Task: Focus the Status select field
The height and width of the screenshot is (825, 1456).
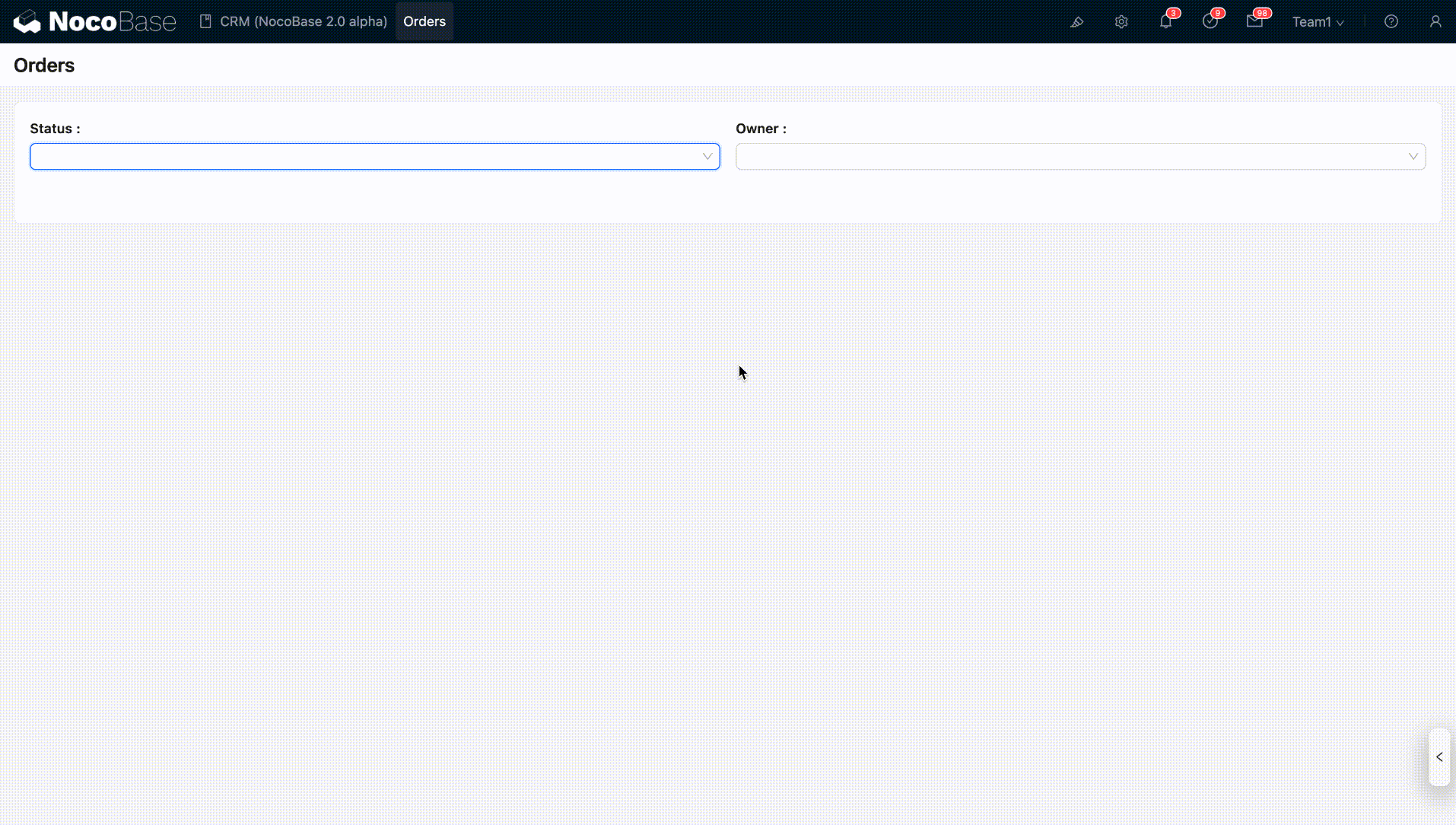Action: click(x=365, y=157)
